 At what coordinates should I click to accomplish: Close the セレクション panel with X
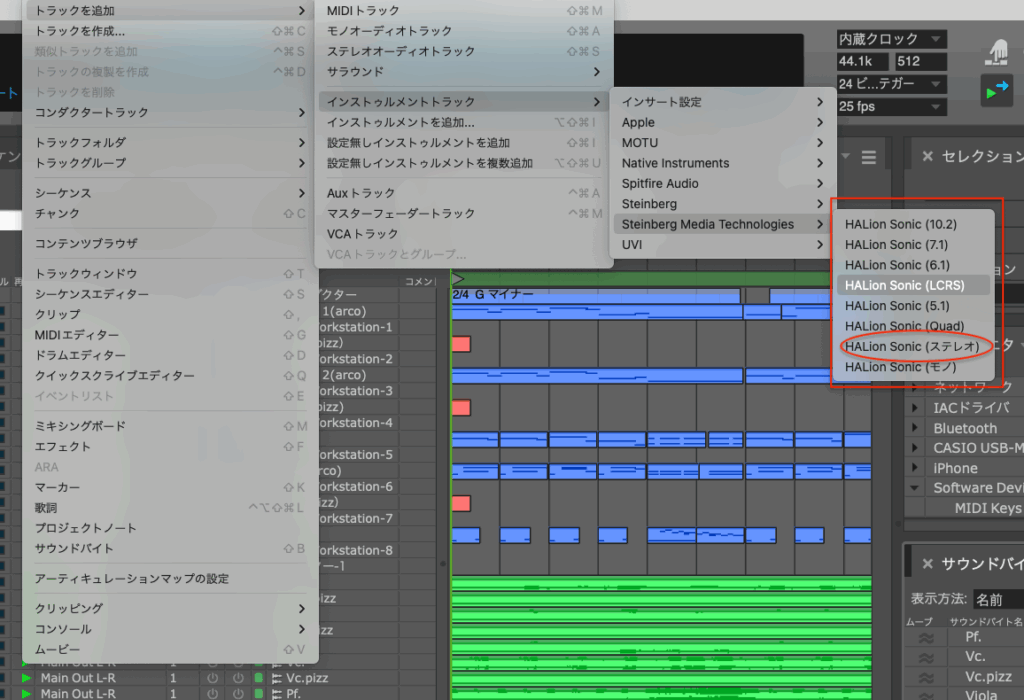coord(927,156)
